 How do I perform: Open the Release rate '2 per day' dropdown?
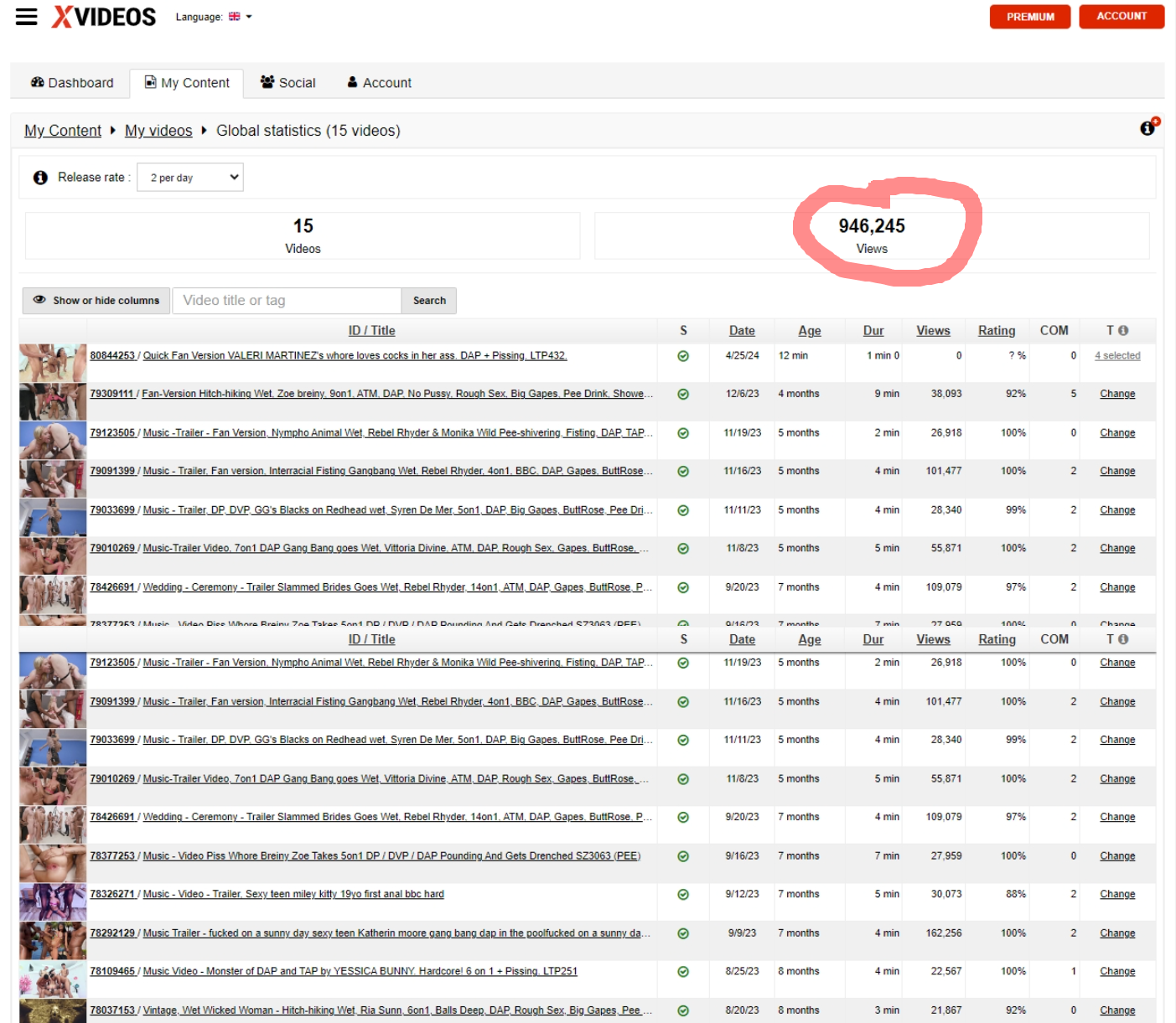pos(190,178)
